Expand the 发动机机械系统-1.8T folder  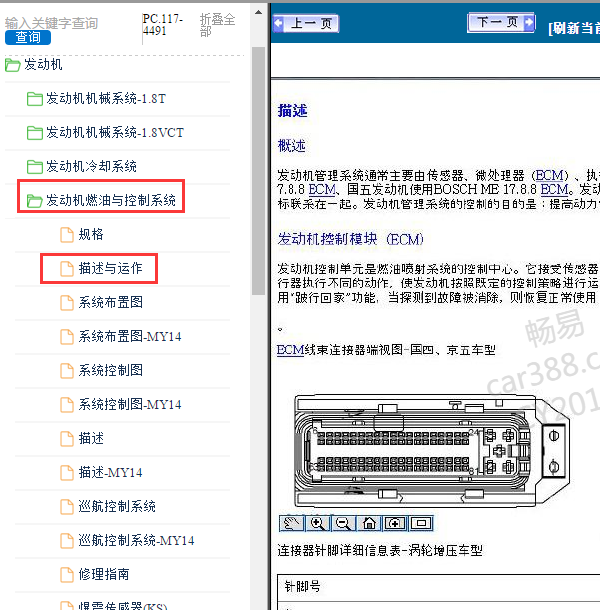pos(96,98)
